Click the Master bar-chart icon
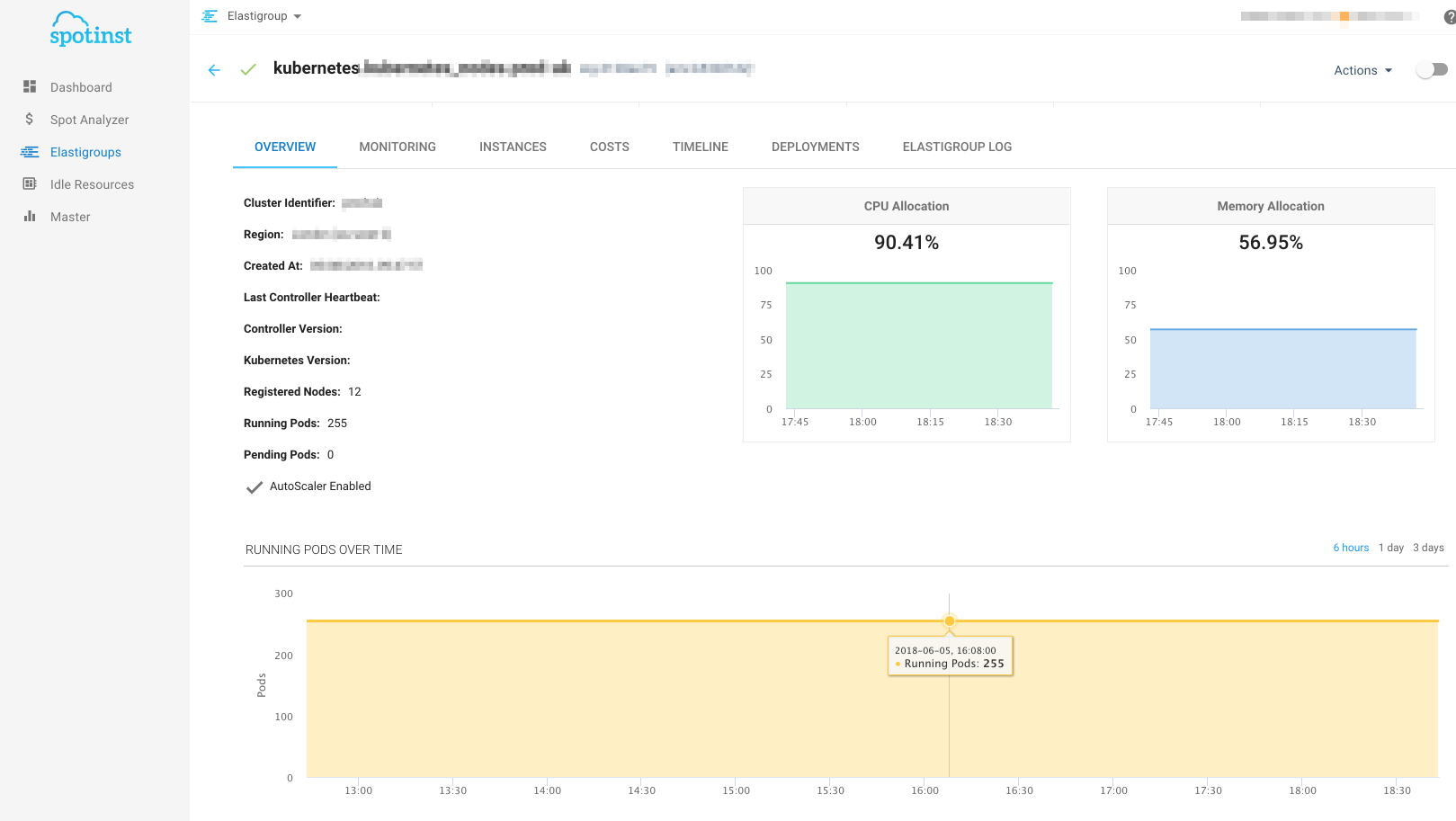The height and width of the screenshot is (821, 1456). [30, 217]
